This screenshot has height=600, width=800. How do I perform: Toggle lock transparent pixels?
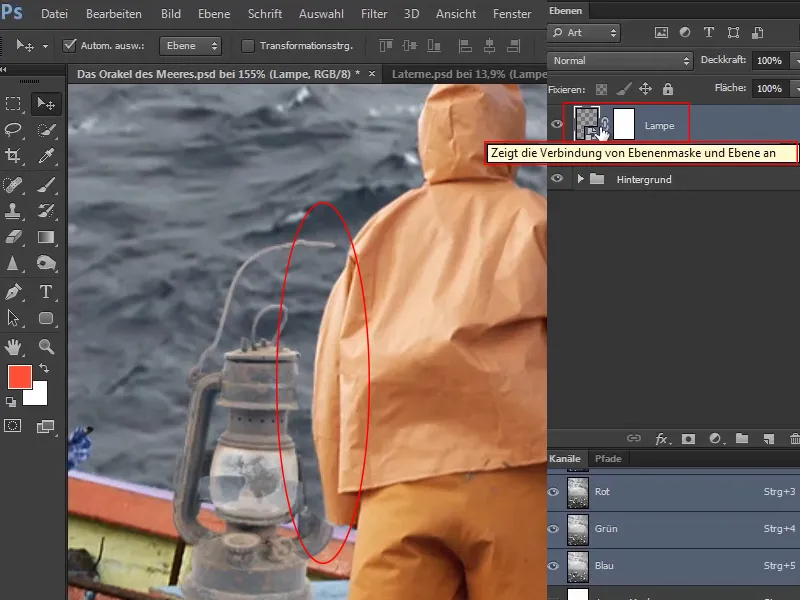click(602, 90)
